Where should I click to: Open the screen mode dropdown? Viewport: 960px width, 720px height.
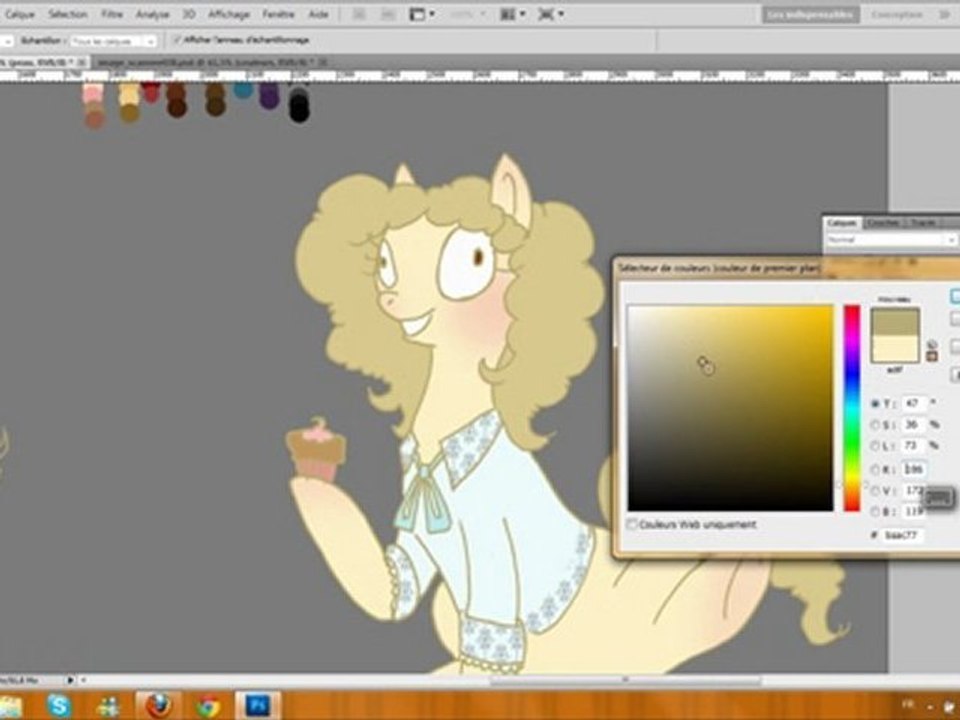coord(422,15)
